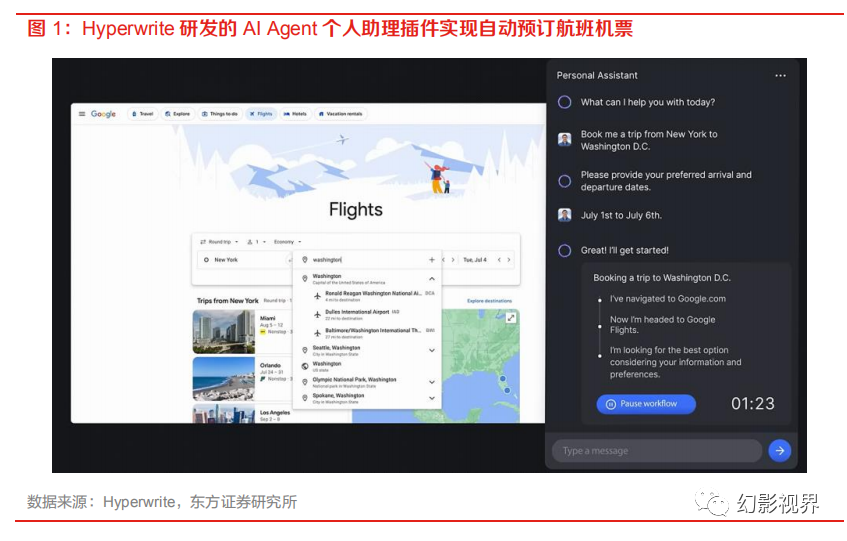Click the Google logo
Viewport: 847px width, 541px height.
pyautogui.click(x=103, y=114)
